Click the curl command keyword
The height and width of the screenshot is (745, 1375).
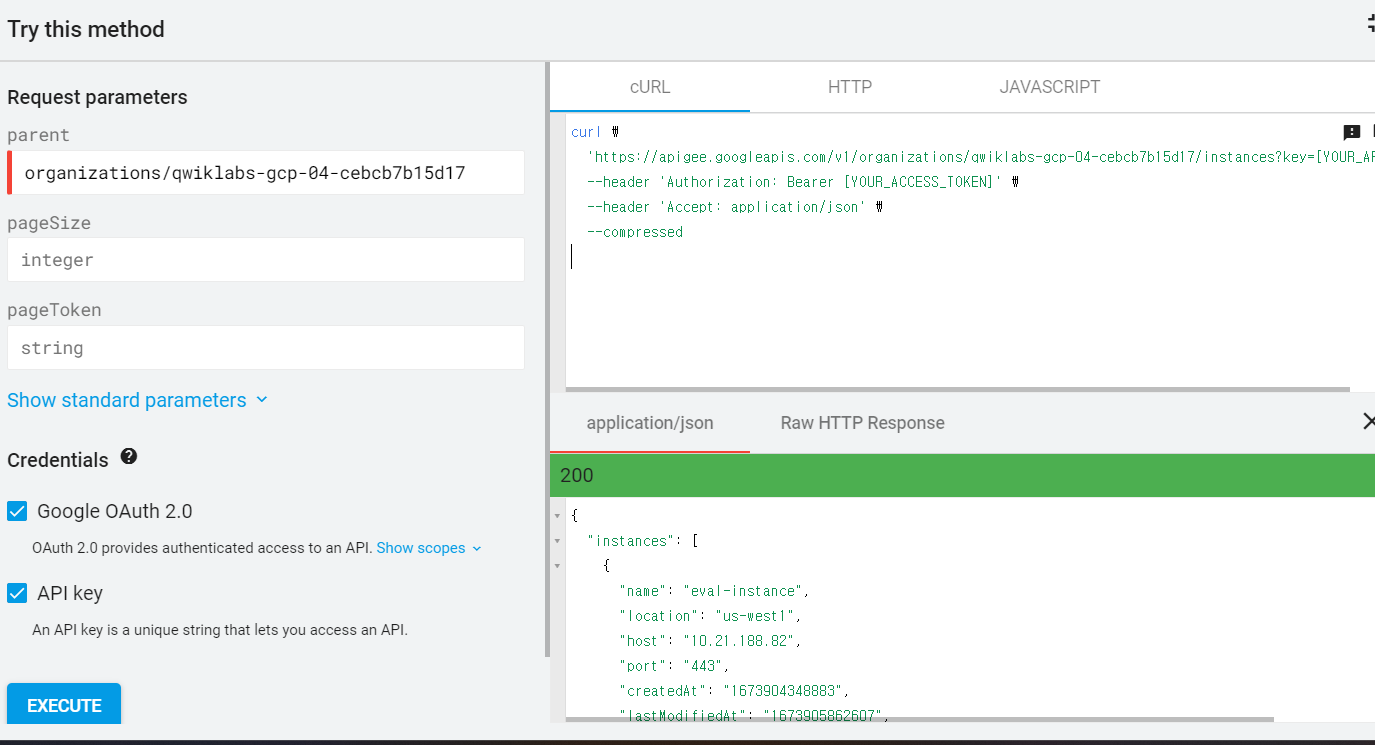pyautogui.click(x=586, y=132)
